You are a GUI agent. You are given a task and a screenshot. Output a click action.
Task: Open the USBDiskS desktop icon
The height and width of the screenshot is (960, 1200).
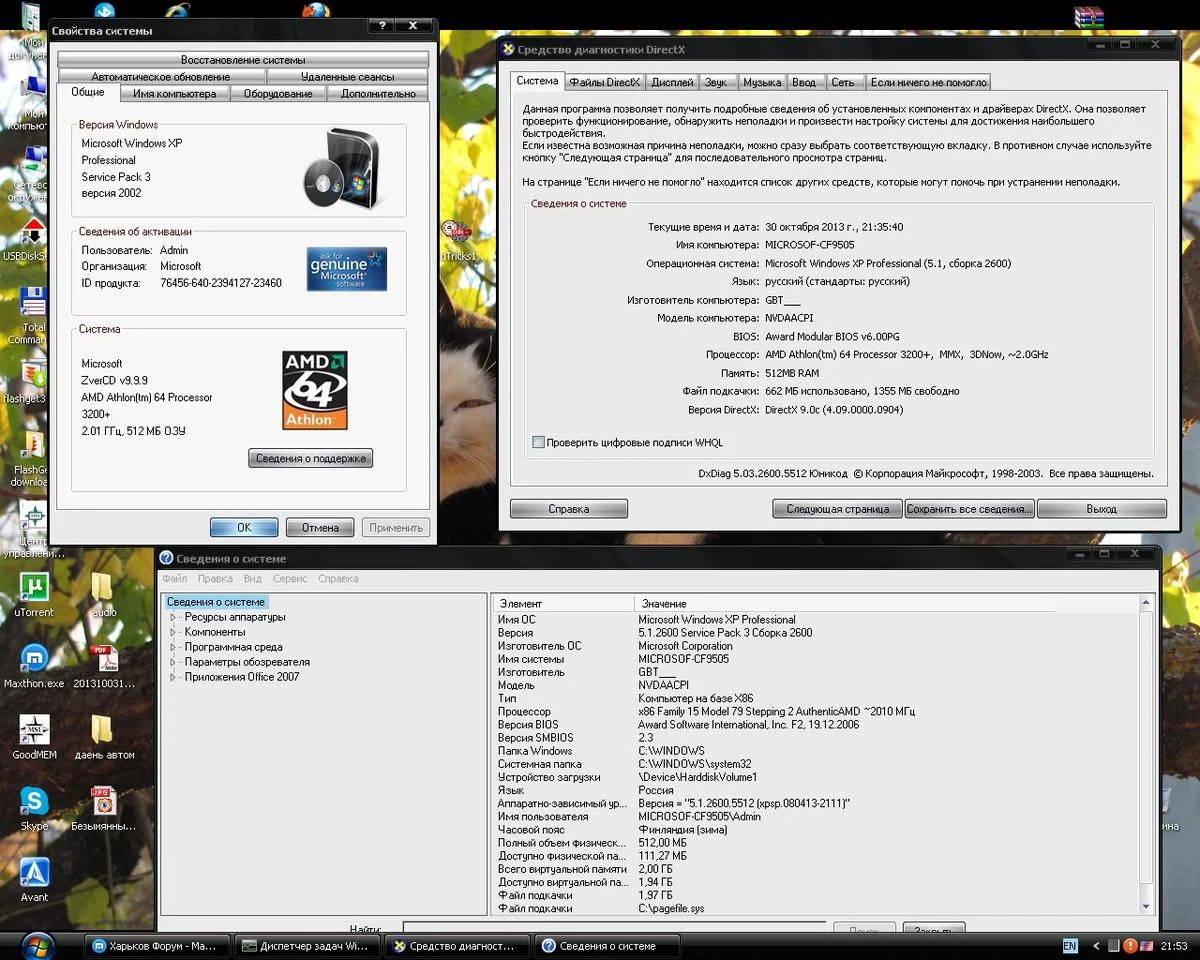(34, 231)
